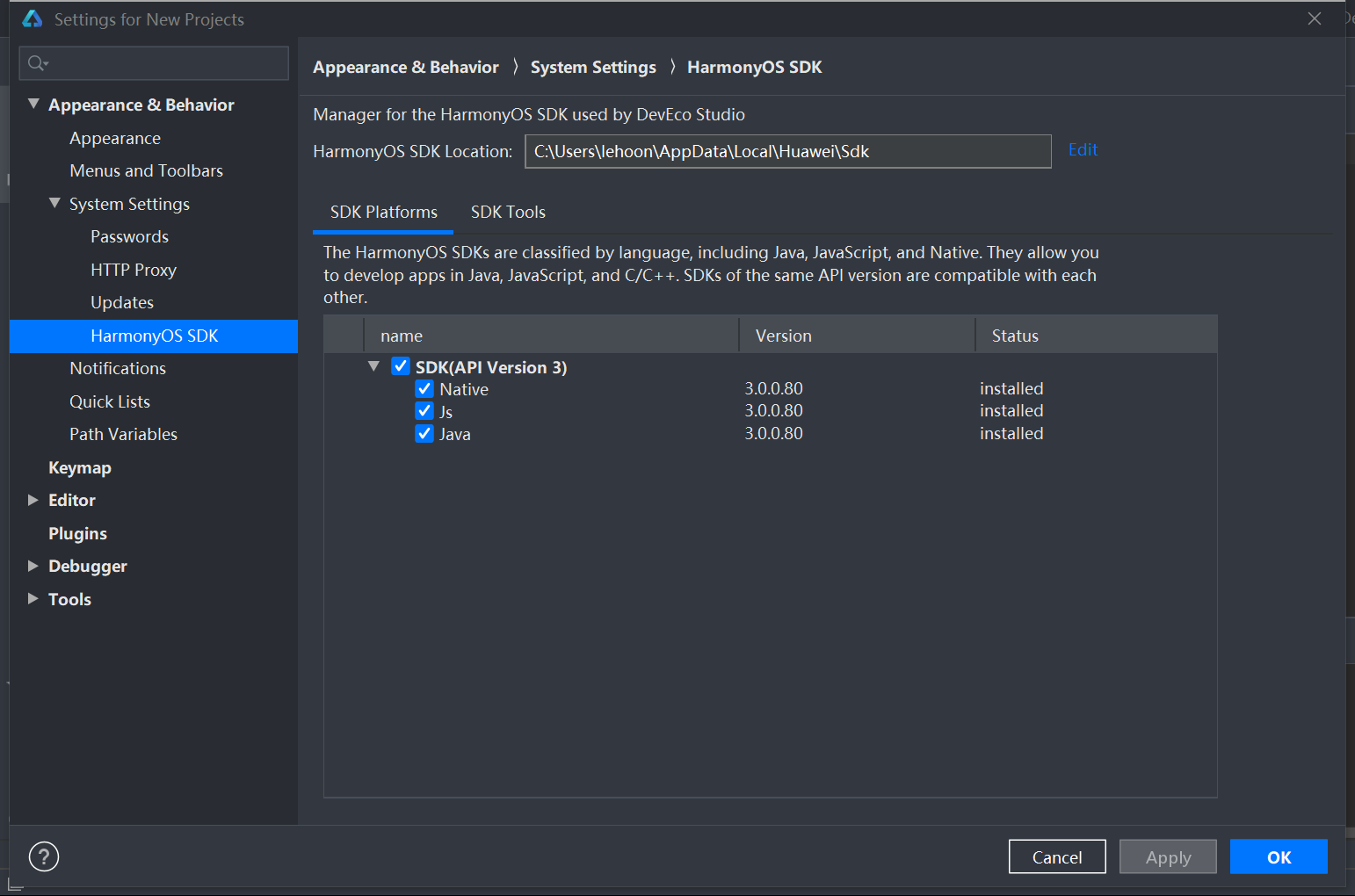Click the help question mark icon
The height and width of the screenshot is (896, 1355).
pyautogui.click(x=44, y=856)
